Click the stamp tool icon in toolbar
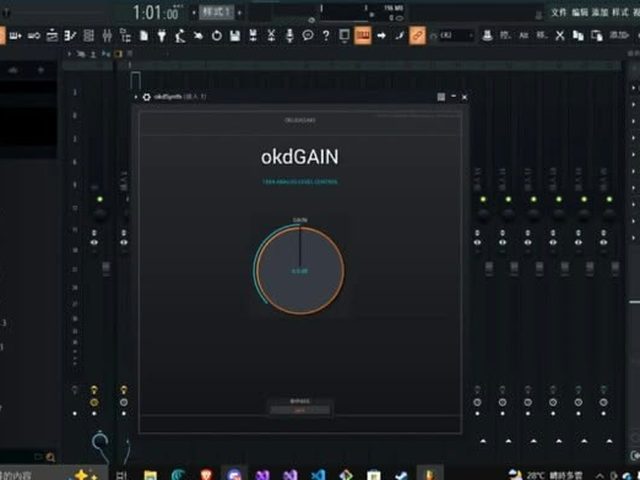640x480 pixels. (487, 36)
